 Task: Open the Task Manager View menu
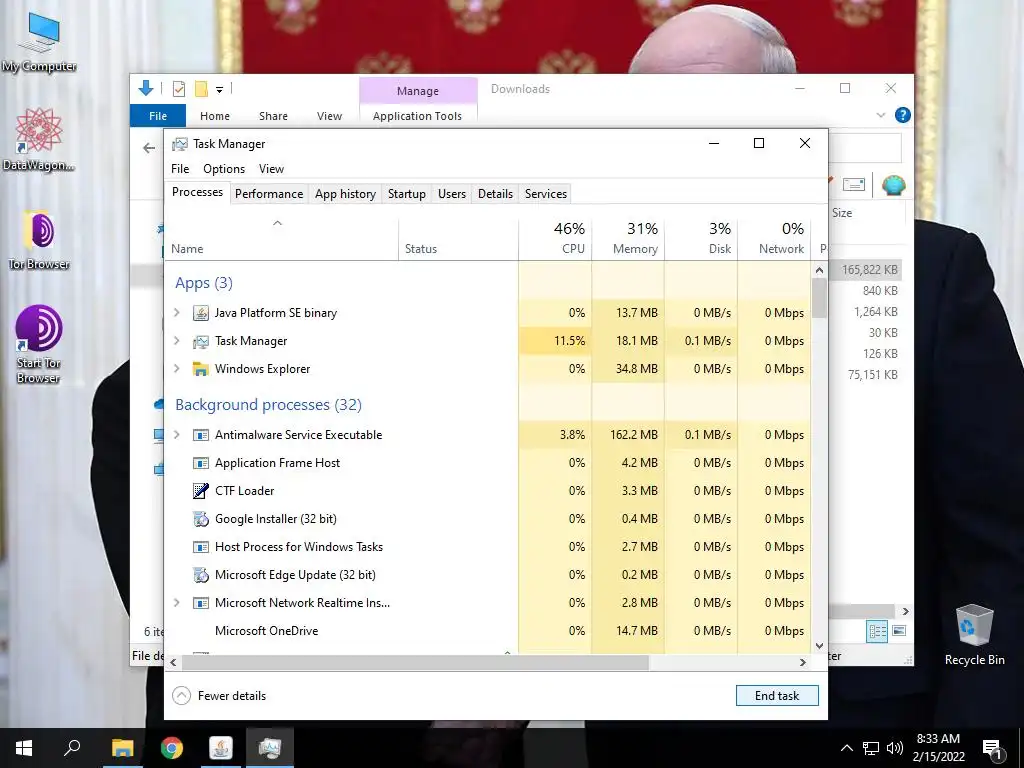click(x=271, y=169)
